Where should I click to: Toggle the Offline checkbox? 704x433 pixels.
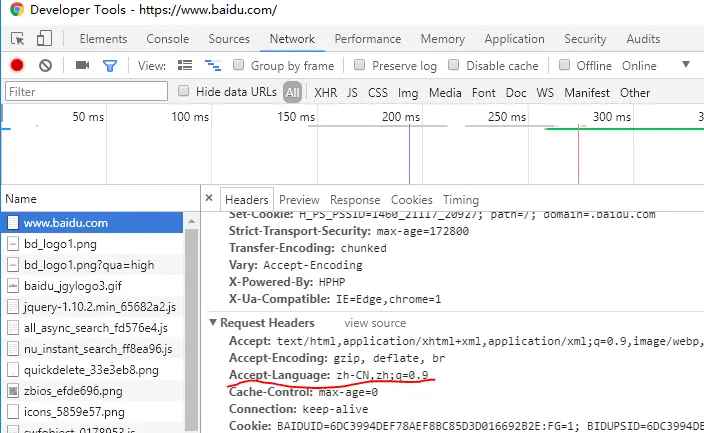point(564,65)
